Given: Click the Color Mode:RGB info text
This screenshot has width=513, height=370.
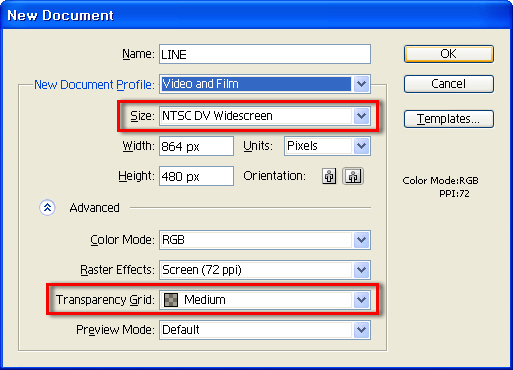Looking at the screenshot, I should click(440, 181).
